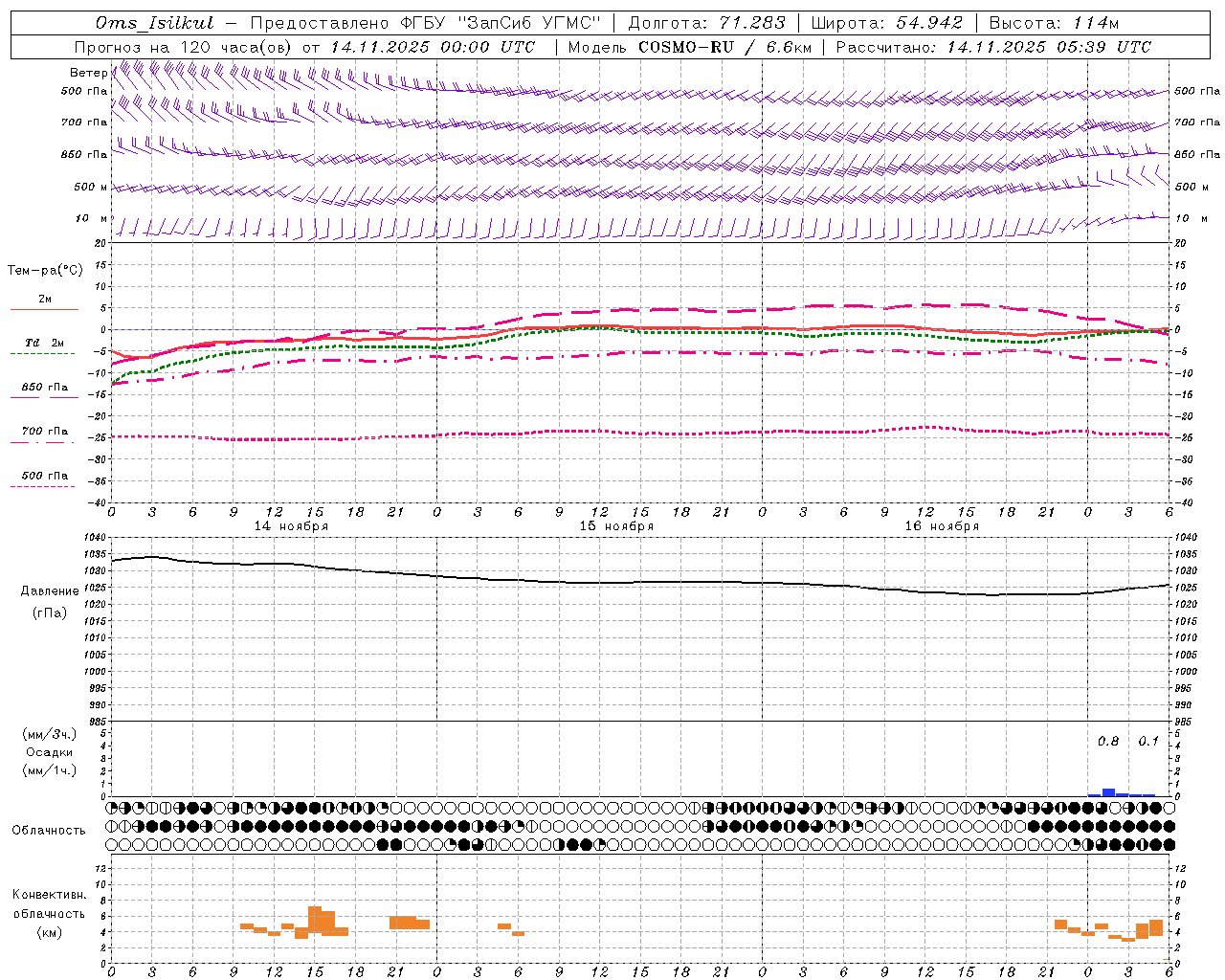Click the 2м solid red line legend sample

(x=44, y=309)
